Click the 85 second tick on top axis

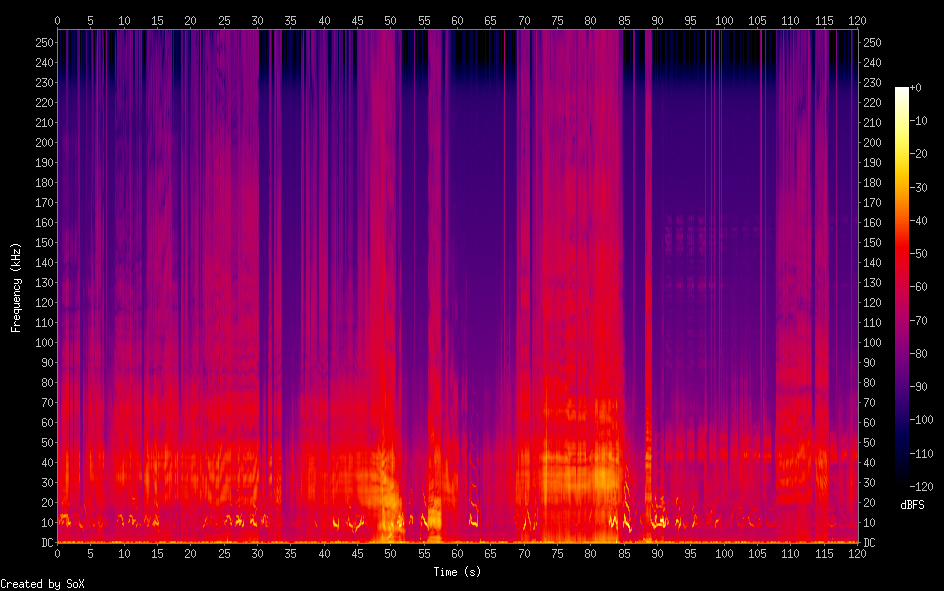click(x=624, y=20)
